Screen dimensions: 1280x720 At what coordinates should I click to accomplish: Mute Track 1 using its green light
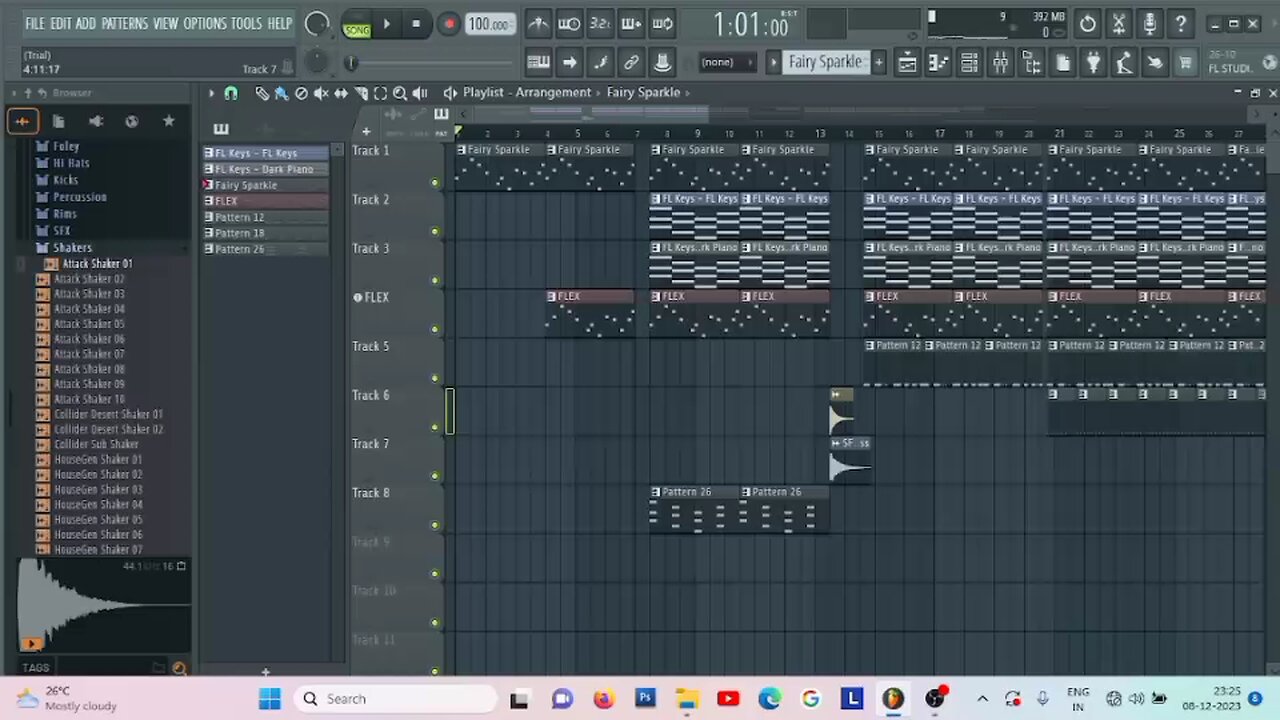(435, 183)
